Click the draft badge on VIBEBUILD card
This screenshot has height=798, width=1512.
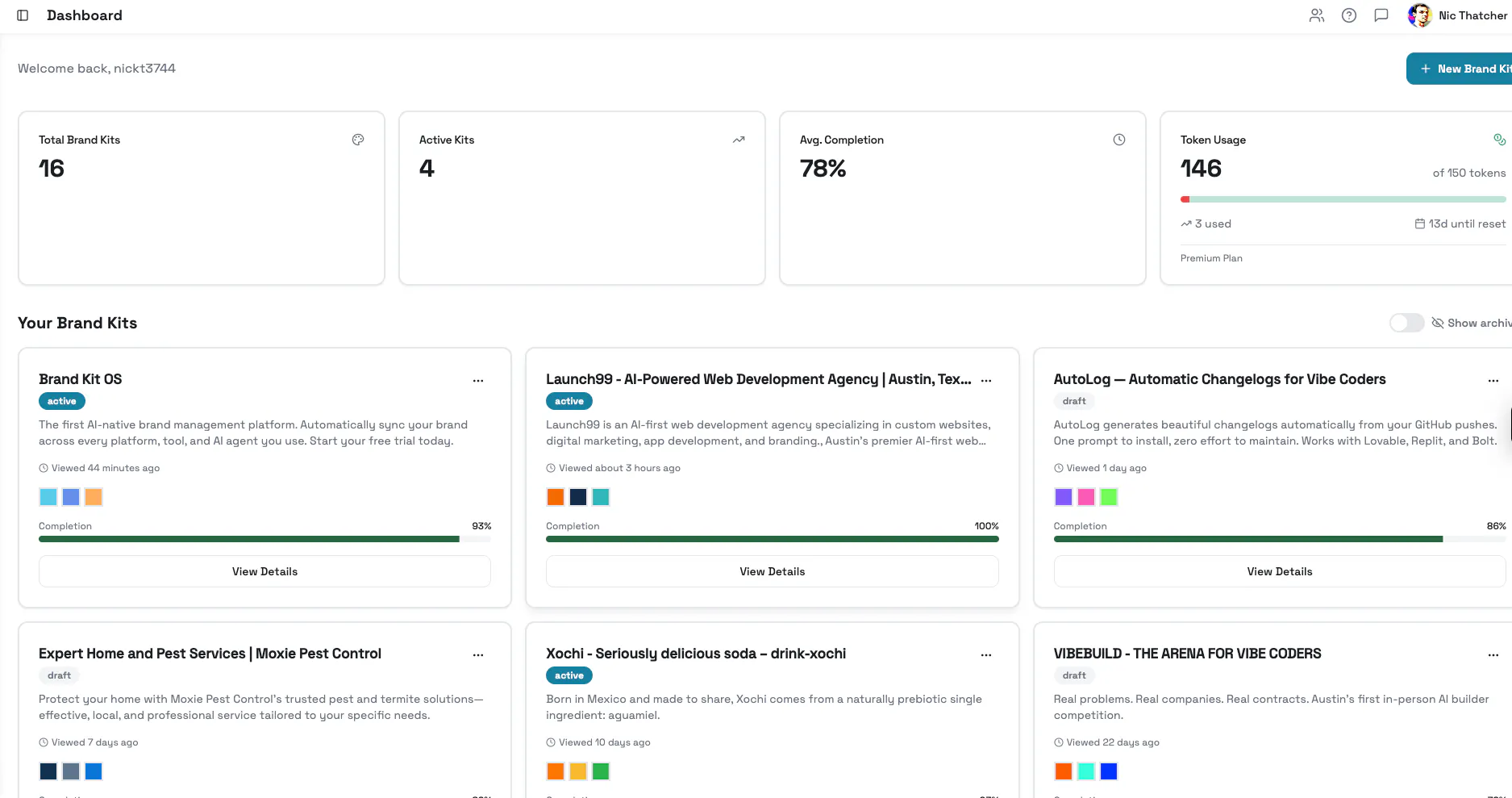pyautogui.click(x=1074, y=675)
